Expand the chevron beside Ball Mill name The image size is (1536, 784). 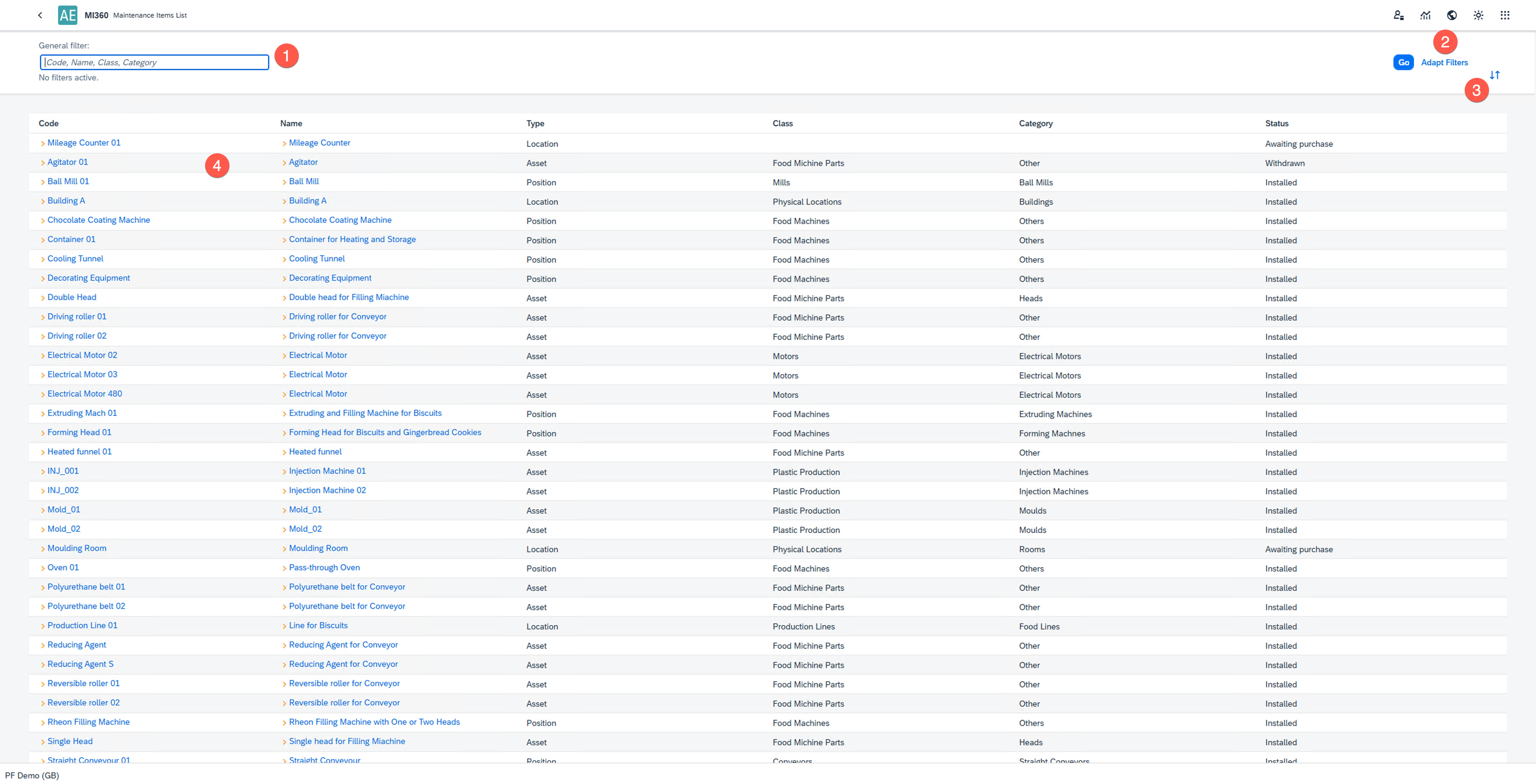(285, 183)
